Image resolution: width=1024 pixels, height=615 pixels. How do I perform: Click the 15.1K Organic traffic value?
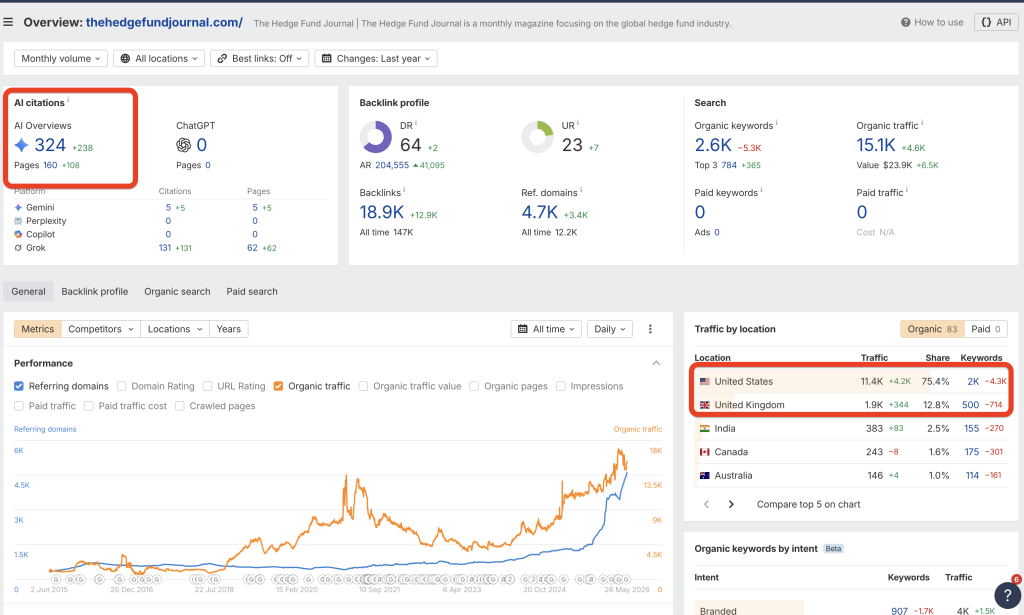point(876,145)
